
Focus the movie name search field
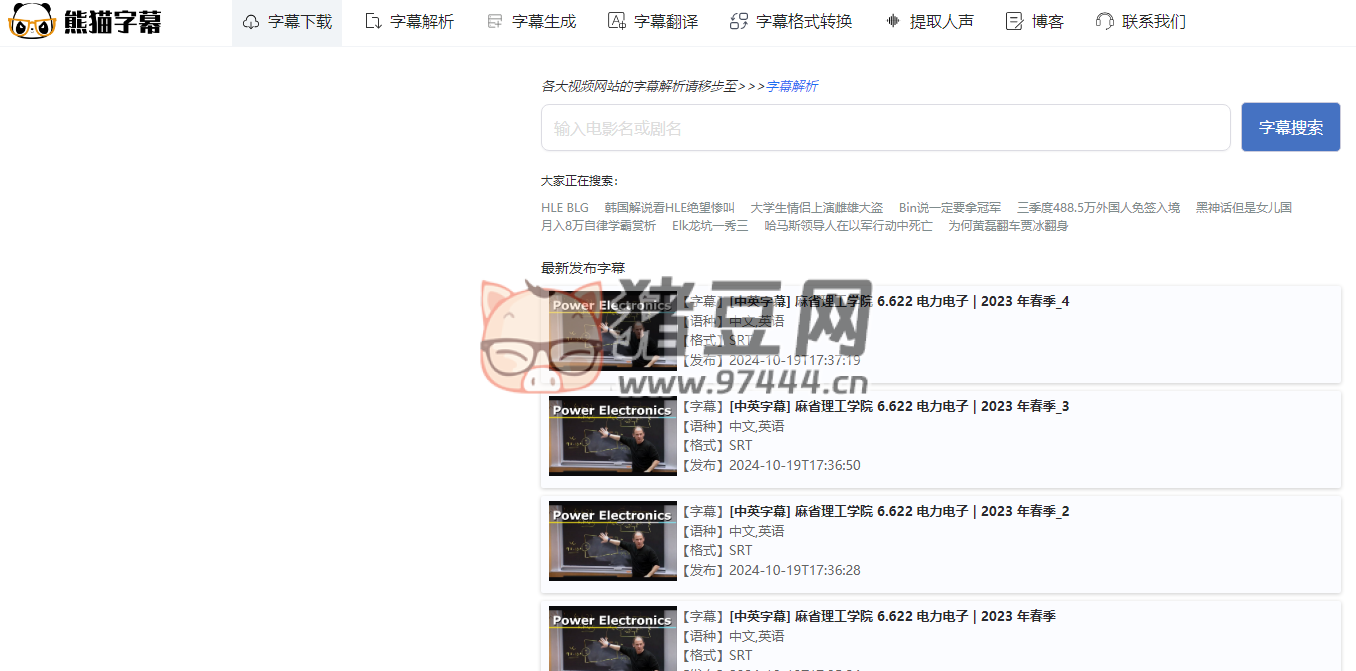tap(885, 128)
